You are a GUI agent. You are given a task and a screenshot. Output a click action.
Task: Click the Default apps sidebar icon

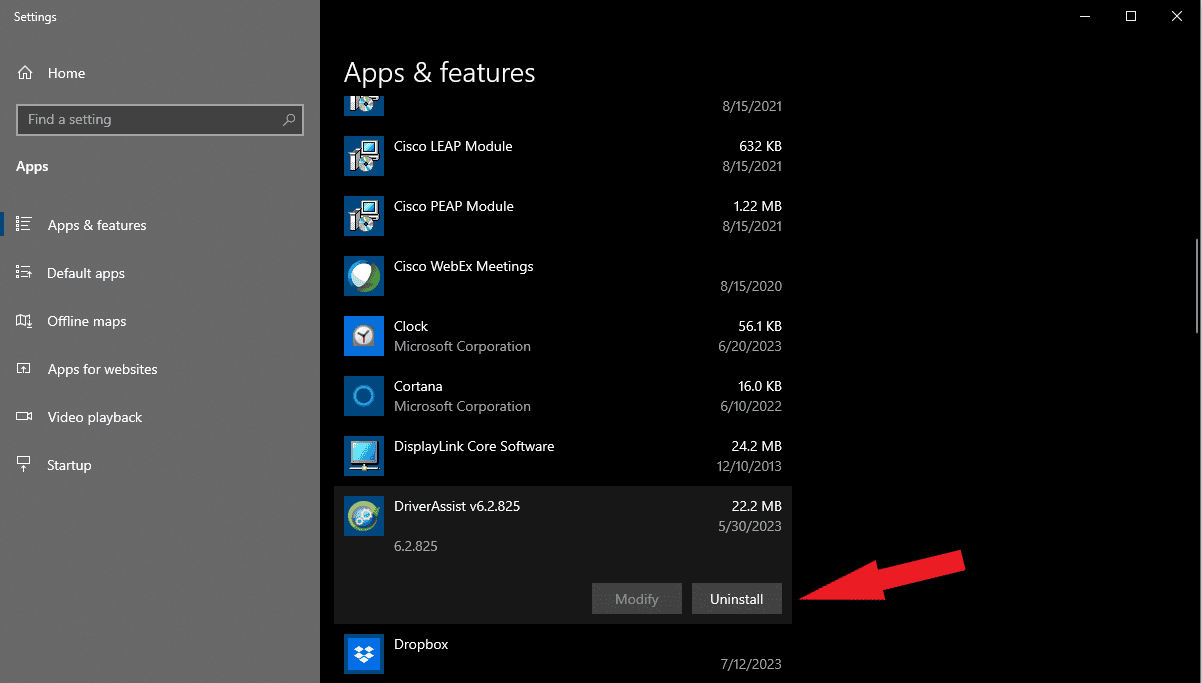25,273
